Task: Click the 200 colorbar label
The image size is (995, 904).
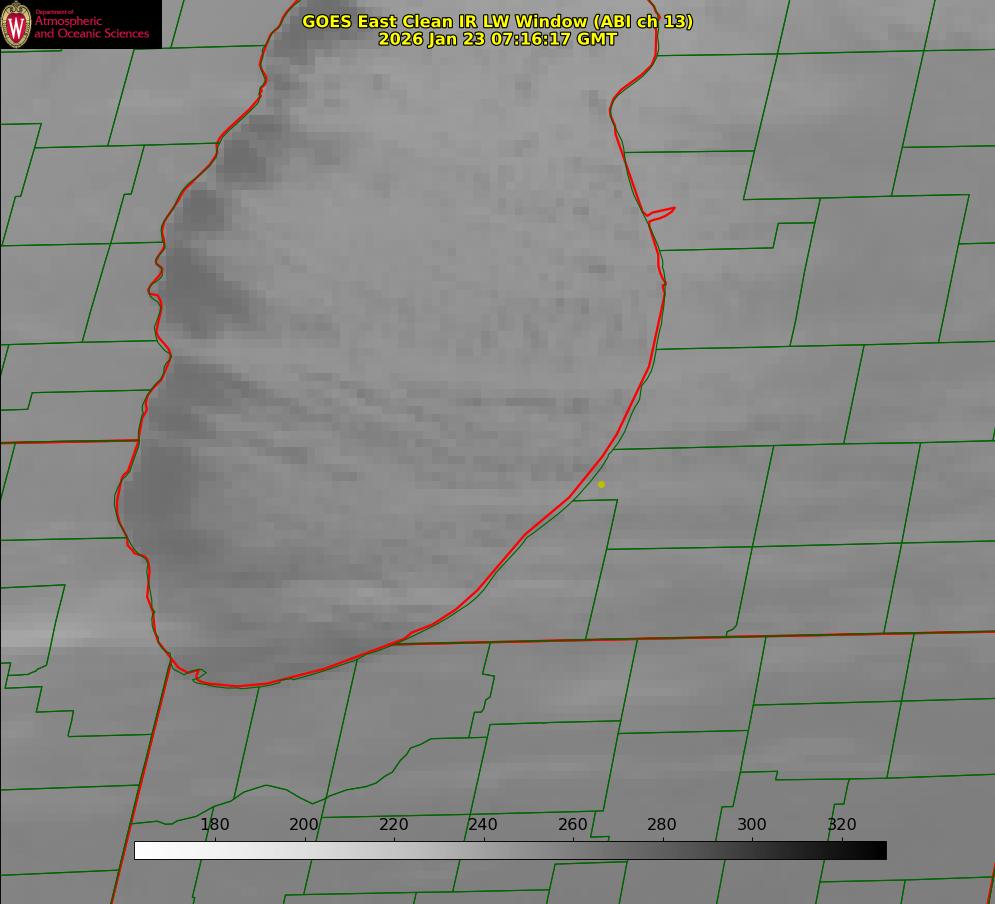Action: (304, 824)
